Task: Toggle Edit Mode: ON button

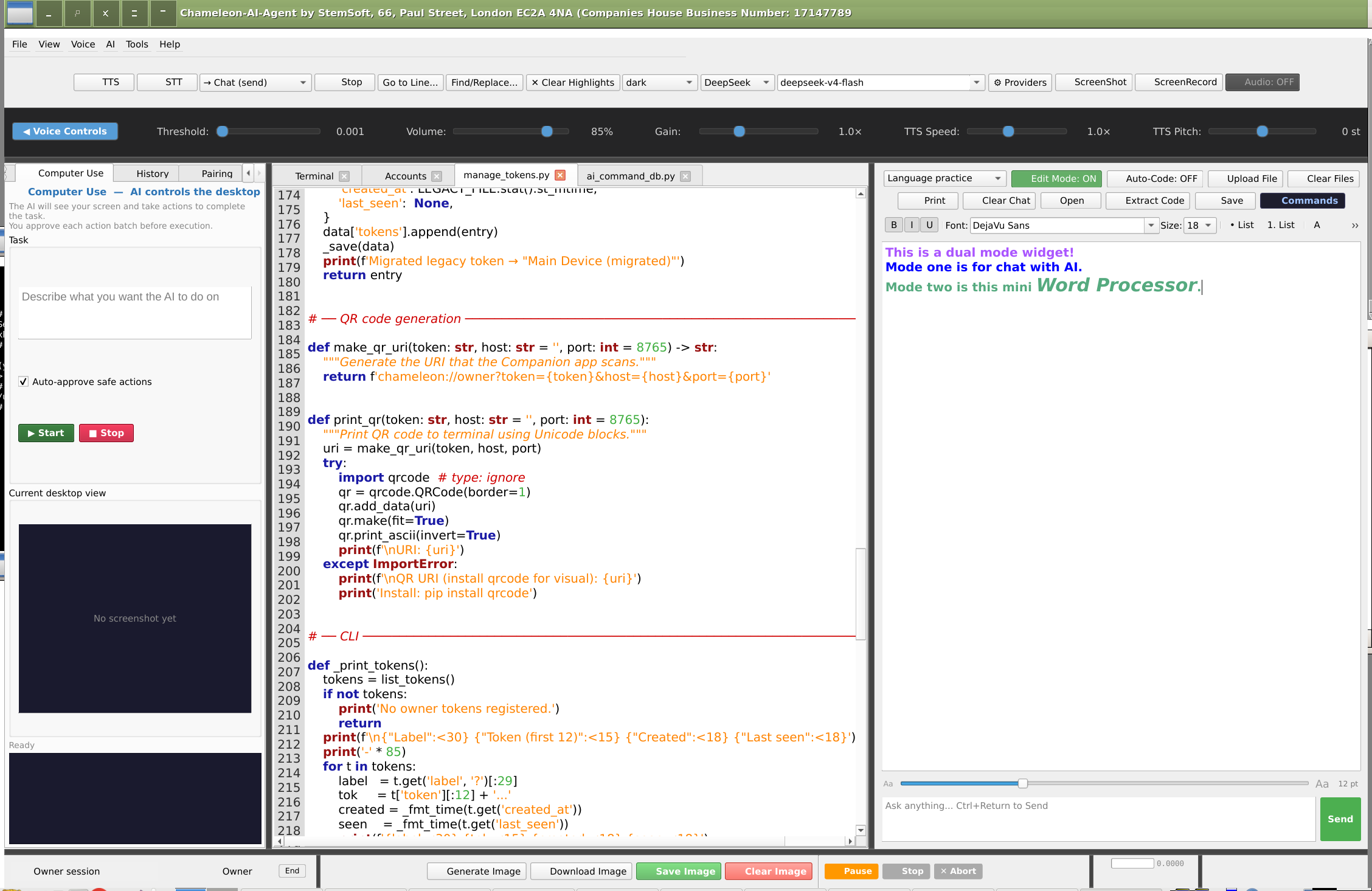Action: pos(1056,178)
